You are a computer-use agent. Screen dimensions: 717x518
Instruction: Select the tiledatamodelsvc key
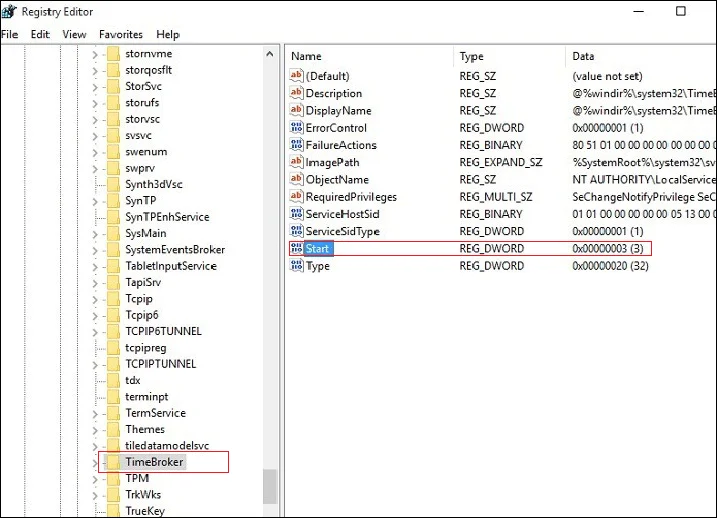(167, 445)
